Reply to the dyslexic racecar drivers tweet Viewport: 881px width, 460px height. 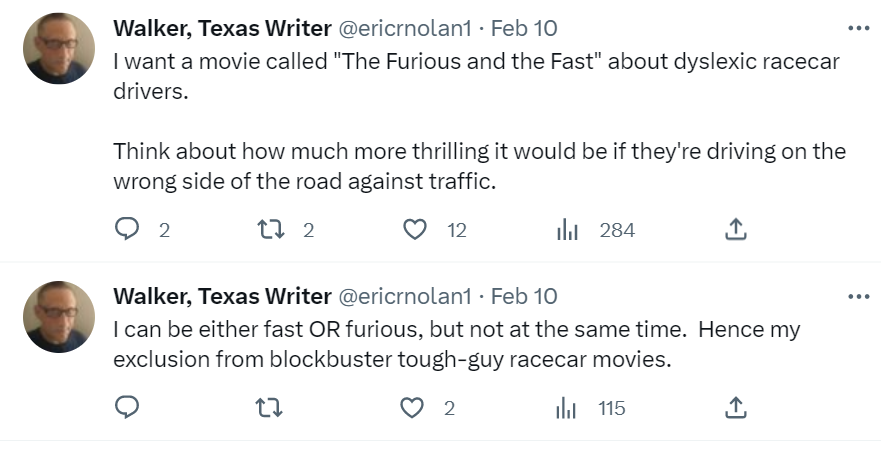[127, 230]
